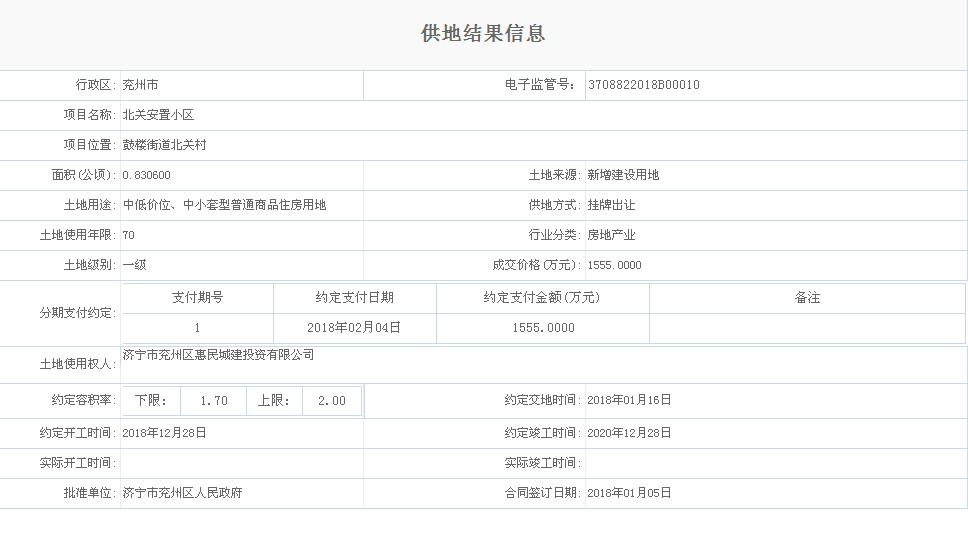This screenshot has width=968, height=557.
Task: Click the 约定支付日期 column header
Action: pyautogui.click(x=354, y=298)
